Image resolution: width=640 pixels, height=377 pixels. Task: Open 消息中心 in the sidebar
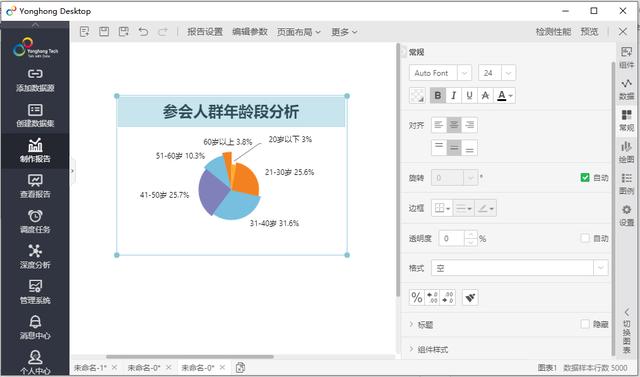point(35,328)
